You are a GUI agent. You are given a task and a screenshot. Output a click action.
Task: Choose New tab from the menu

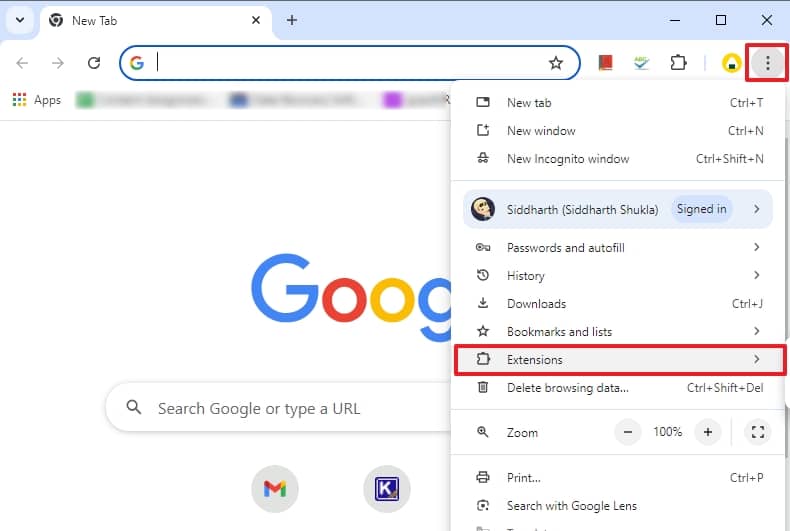(619, 103)
